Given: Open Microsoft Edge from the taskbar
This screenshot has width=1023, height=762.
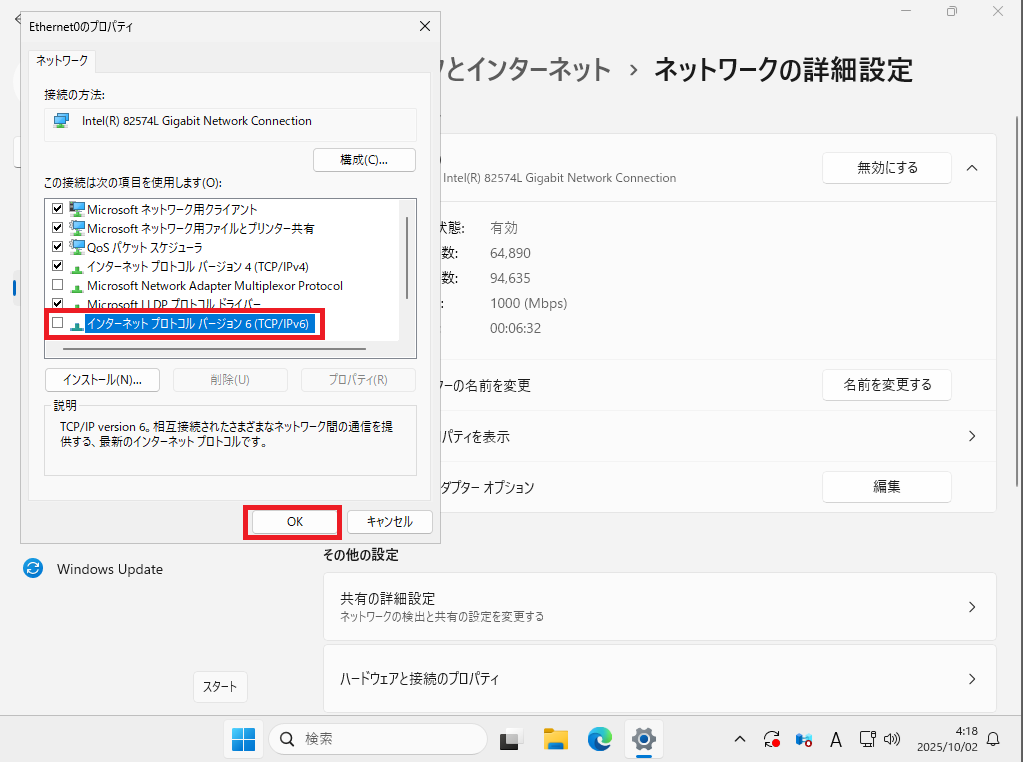Looking at the screenshot, I should coord(600,739).
